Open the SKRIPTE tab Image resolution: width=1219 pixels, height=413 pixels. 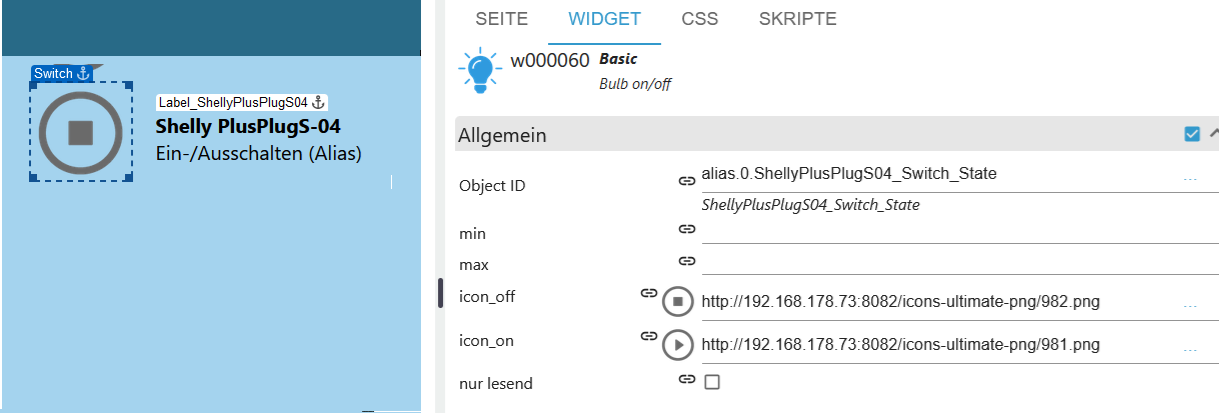797,19
